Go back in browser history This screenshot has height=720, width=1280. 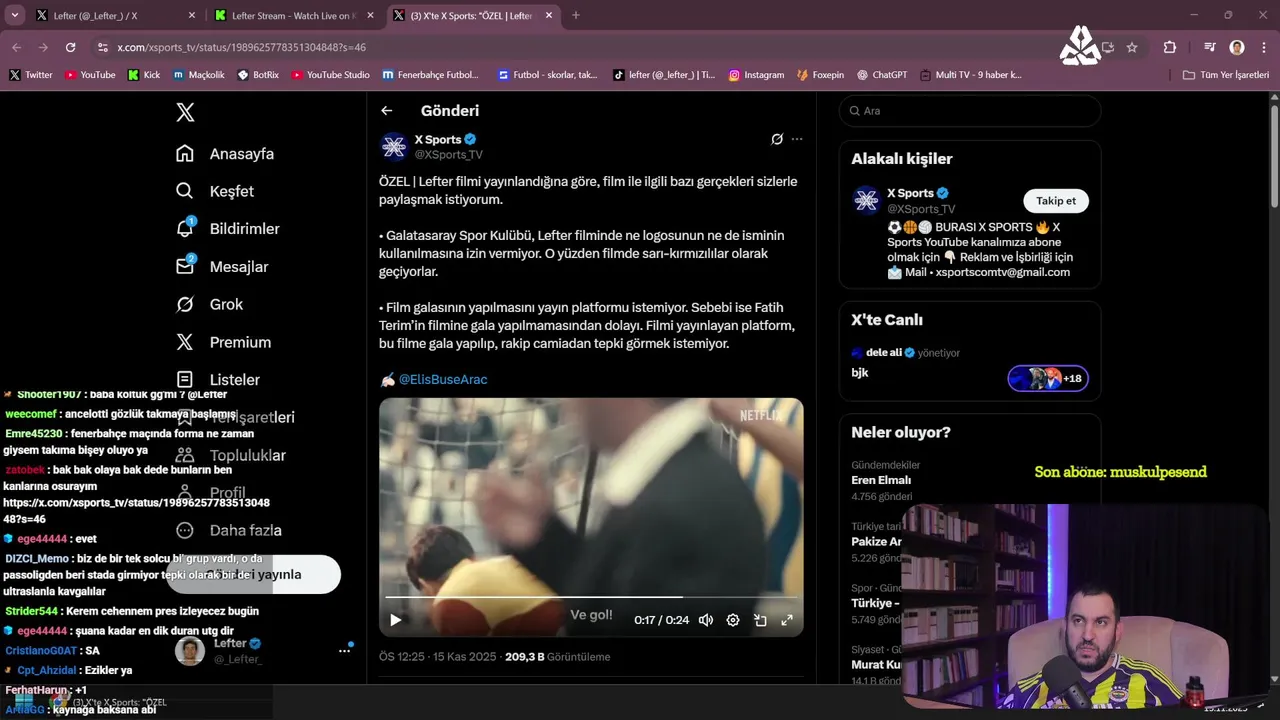[x=17, y=47]
